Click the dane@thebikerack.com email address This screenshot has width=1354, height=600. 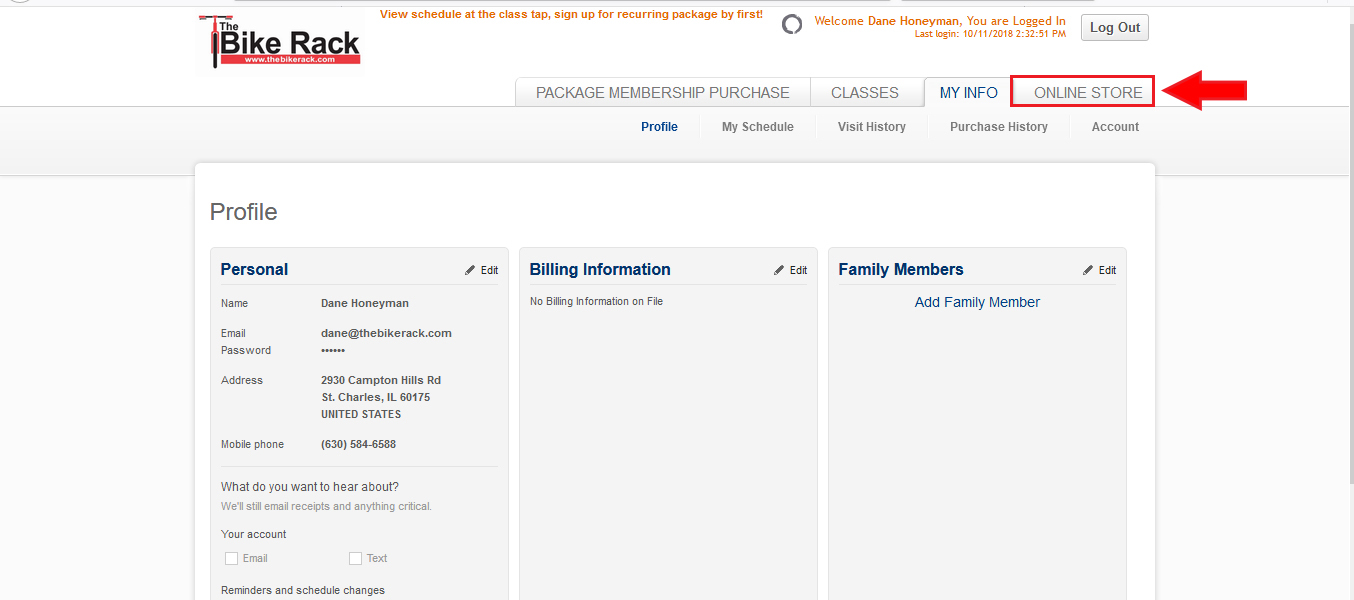(386, 333)
